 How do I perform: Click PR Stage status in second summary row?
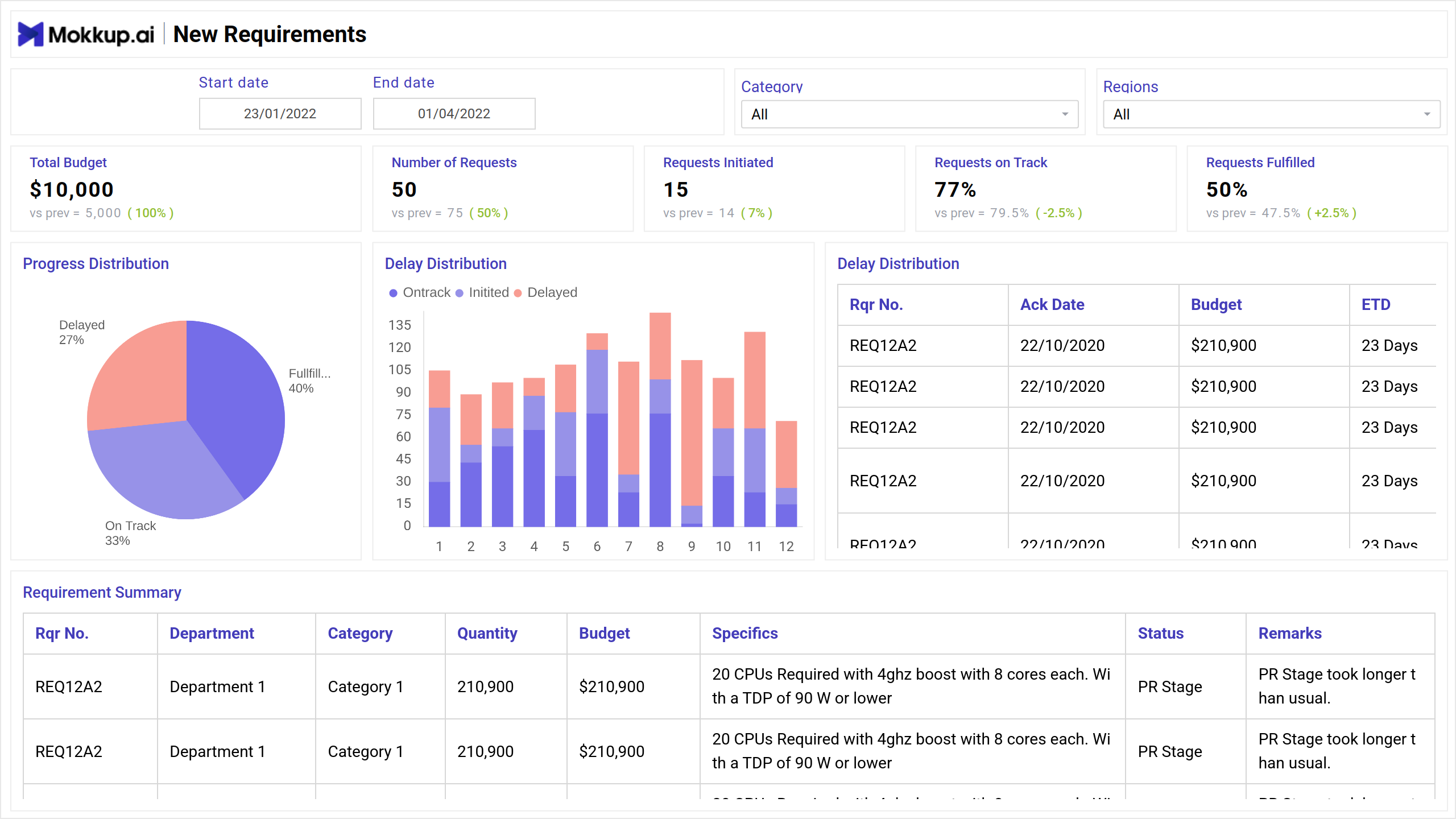pos(1170,752)
